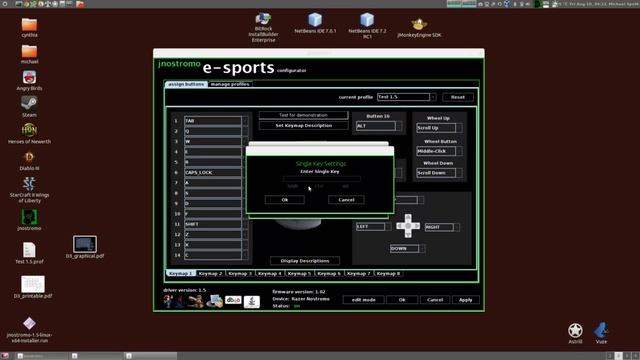Click the edit mode button

(x=364, y=300)
